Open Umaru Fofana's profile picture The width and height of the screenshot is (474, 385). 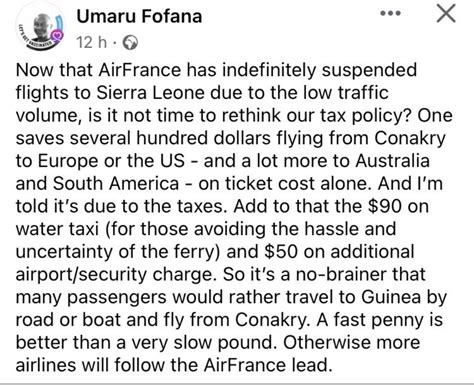pyautogui.click(x=40, y=28)
